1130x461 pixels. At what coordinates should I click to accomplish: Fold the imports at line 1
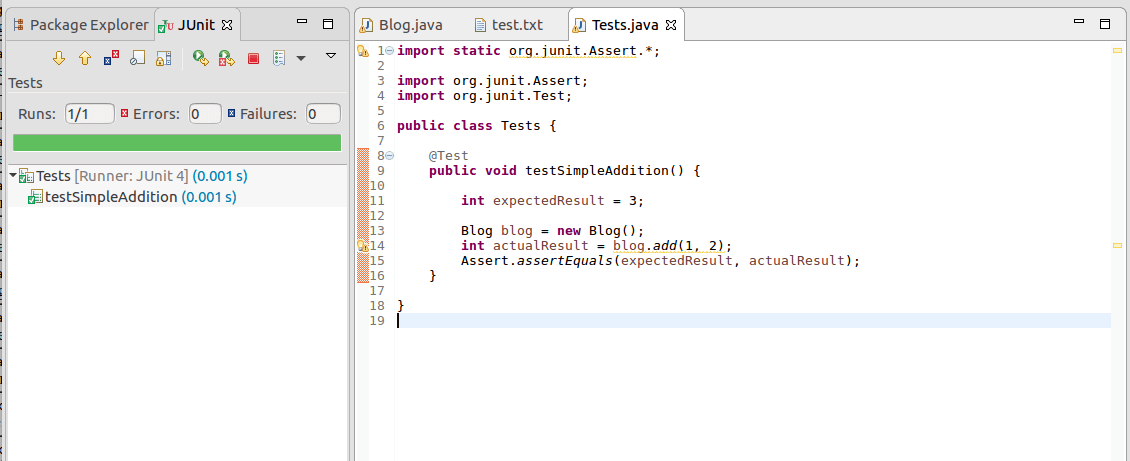(x=390, y=50)
